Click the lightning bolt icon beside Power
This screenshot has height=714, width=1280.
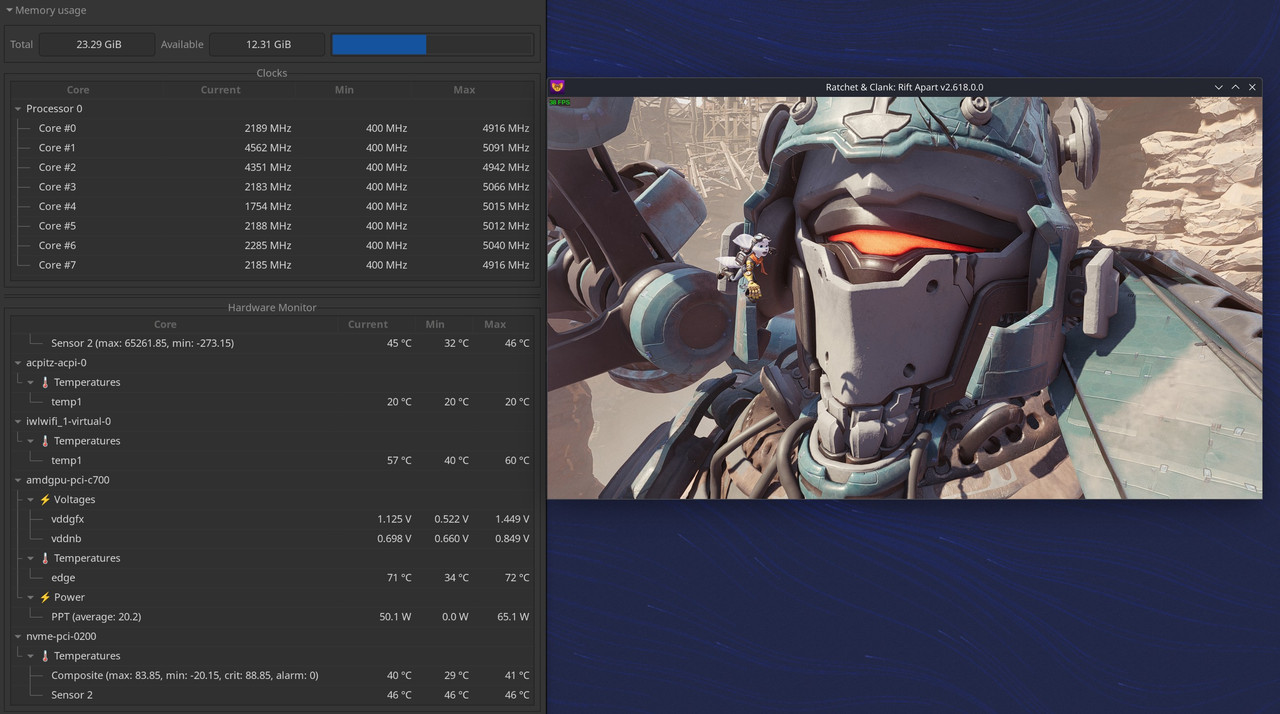pos(44,597)
